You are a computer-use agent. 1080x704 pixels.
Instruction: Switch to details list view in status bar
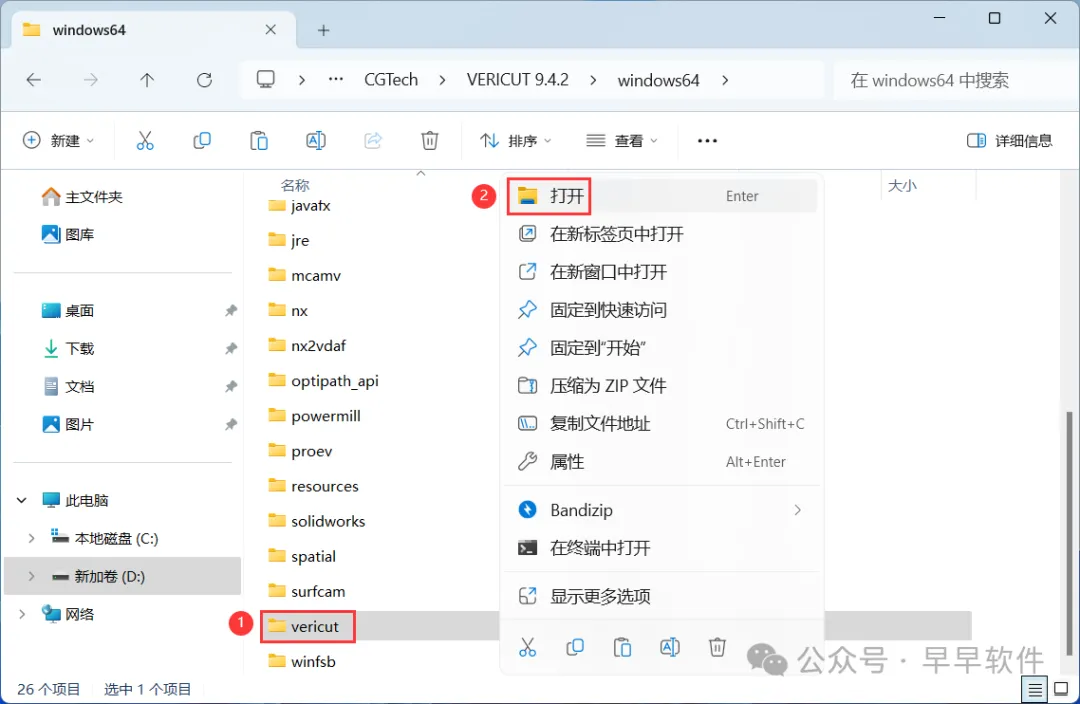click(1035, 689)
